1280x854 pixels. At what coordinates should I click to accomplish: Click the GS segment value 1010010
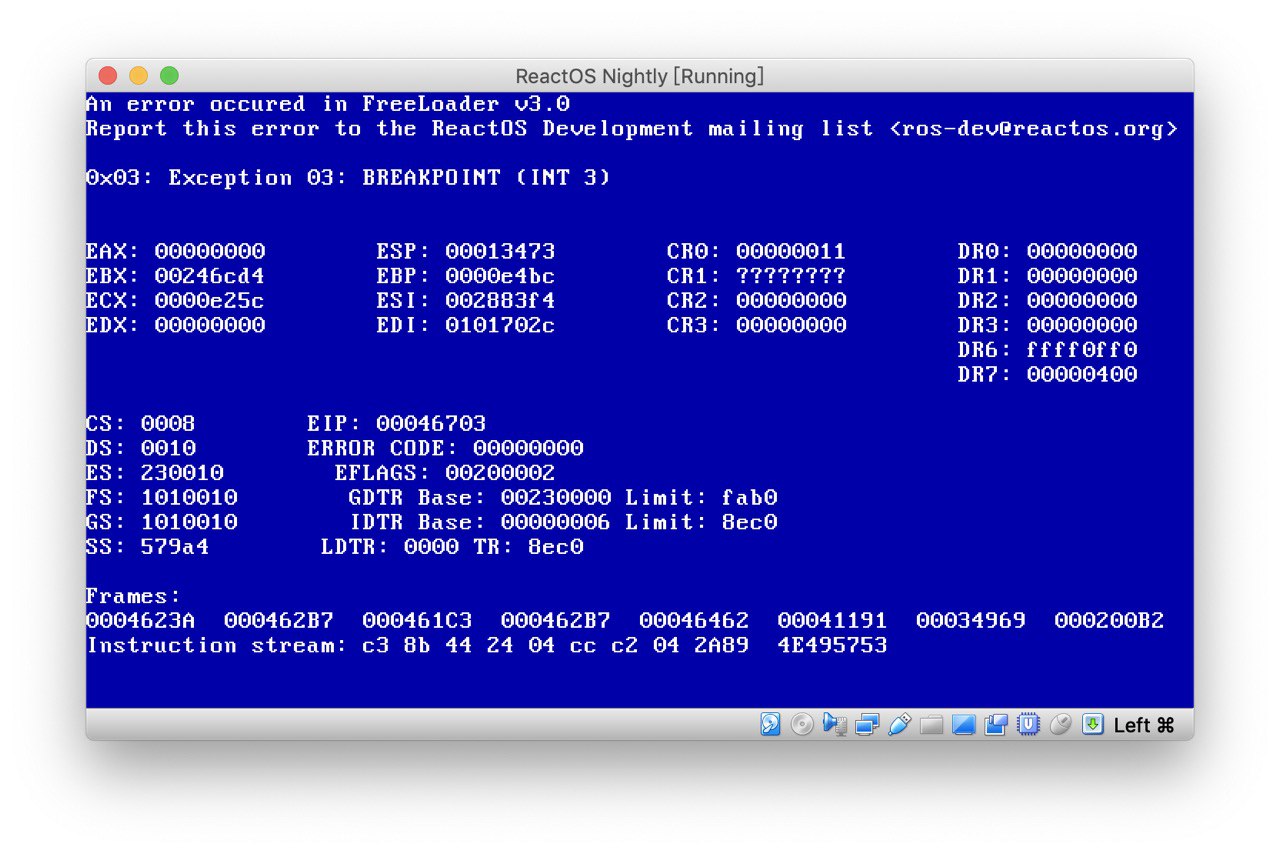[189, 522]
